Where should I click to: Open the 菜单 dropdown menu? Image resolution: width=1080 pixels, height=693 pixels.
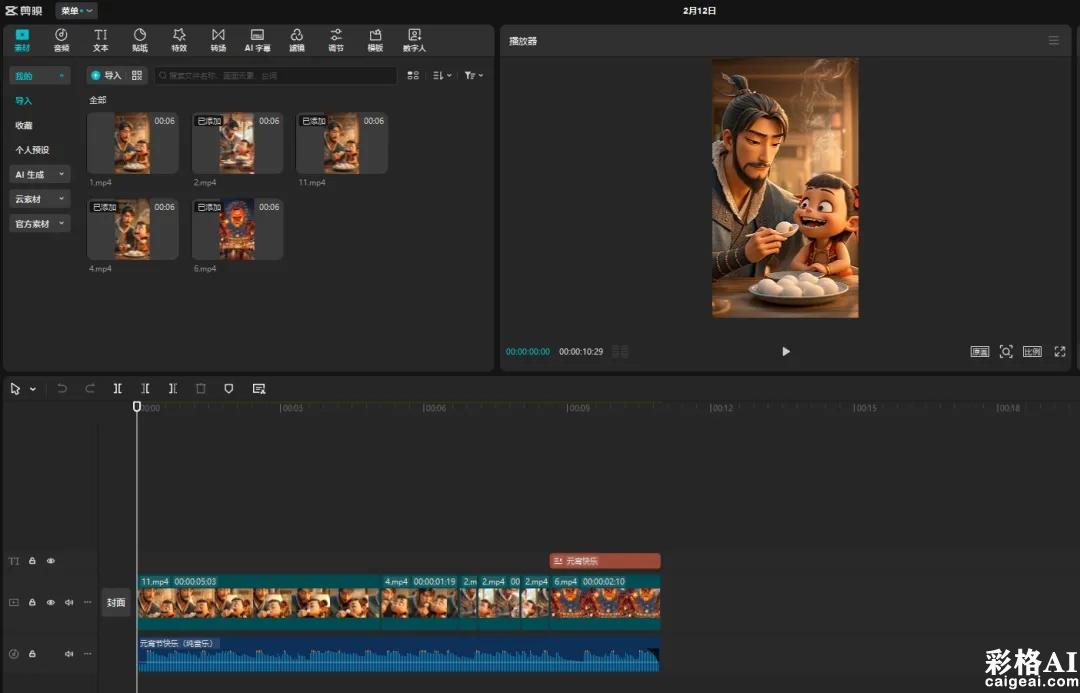coord(76,11)
